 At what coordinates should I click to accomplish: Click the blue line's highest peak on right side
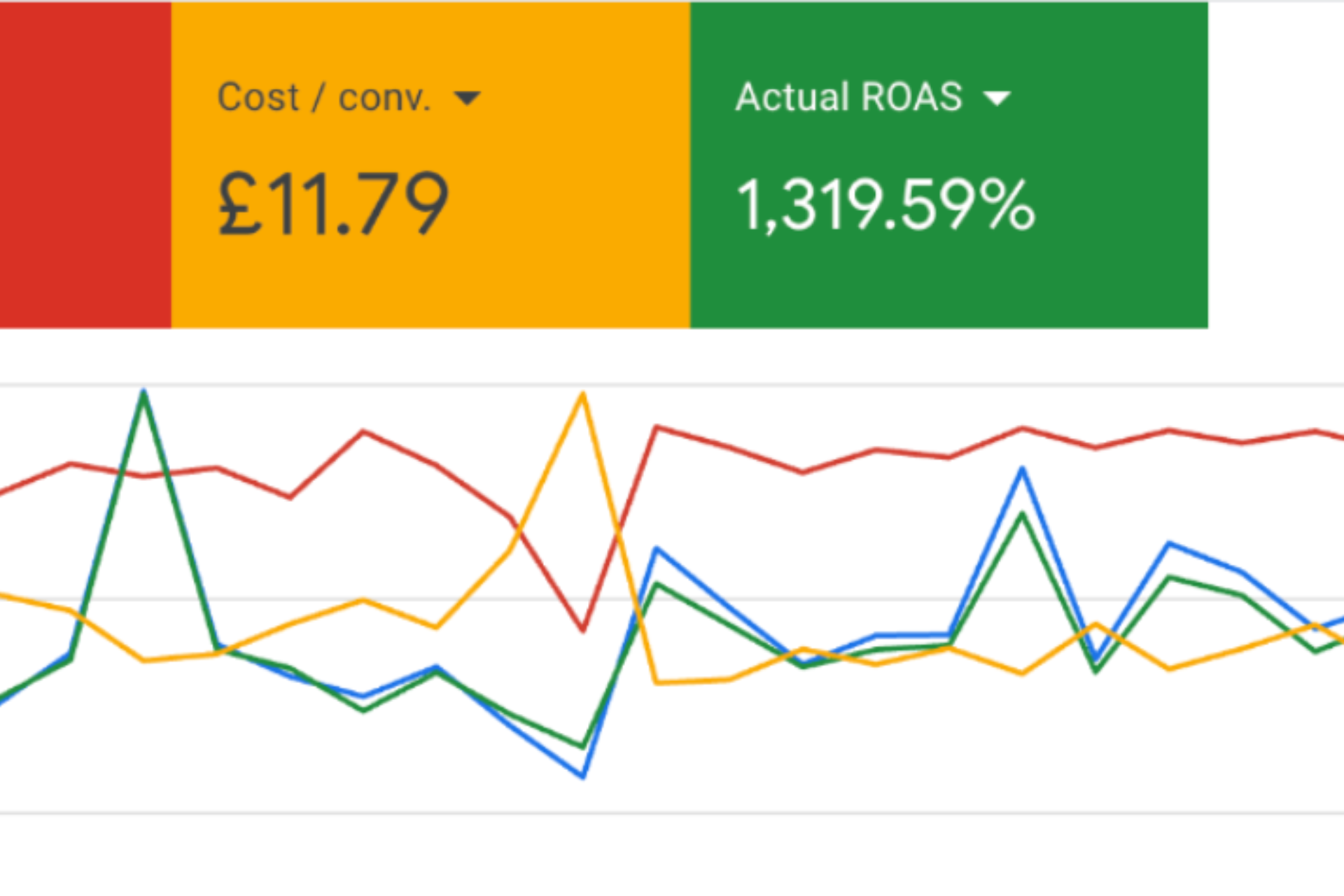click(1022, 470)
